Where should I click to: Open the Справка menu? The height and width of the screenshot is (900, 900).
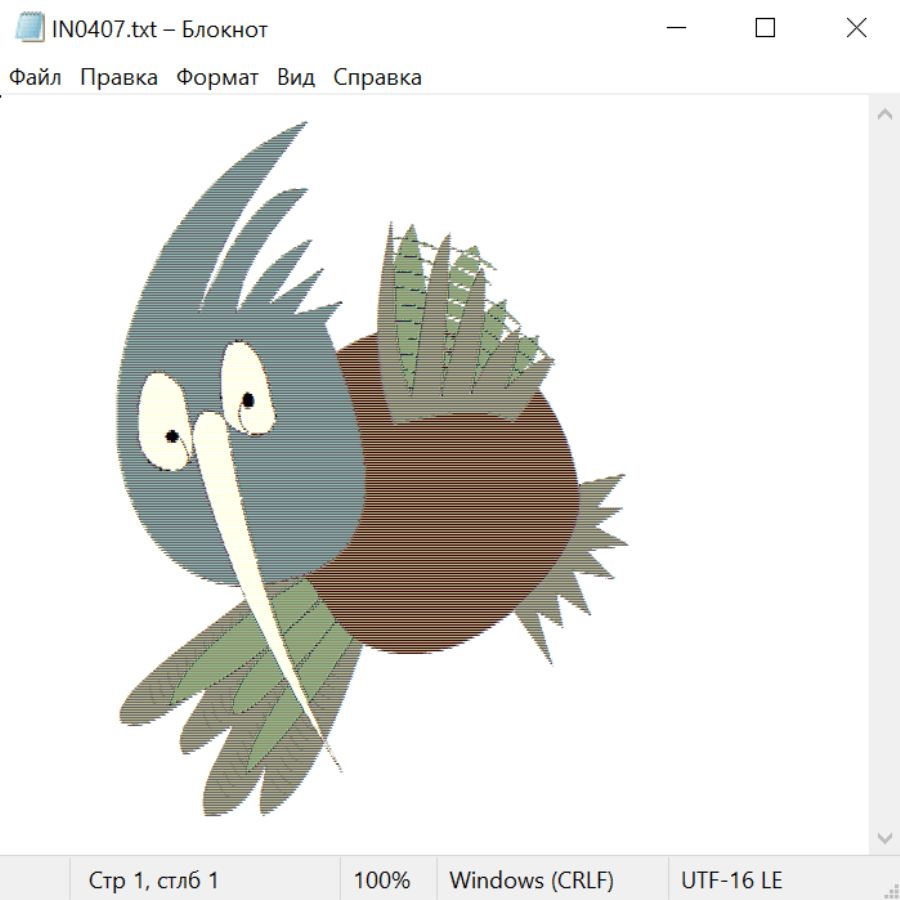[x=377, y=78]
